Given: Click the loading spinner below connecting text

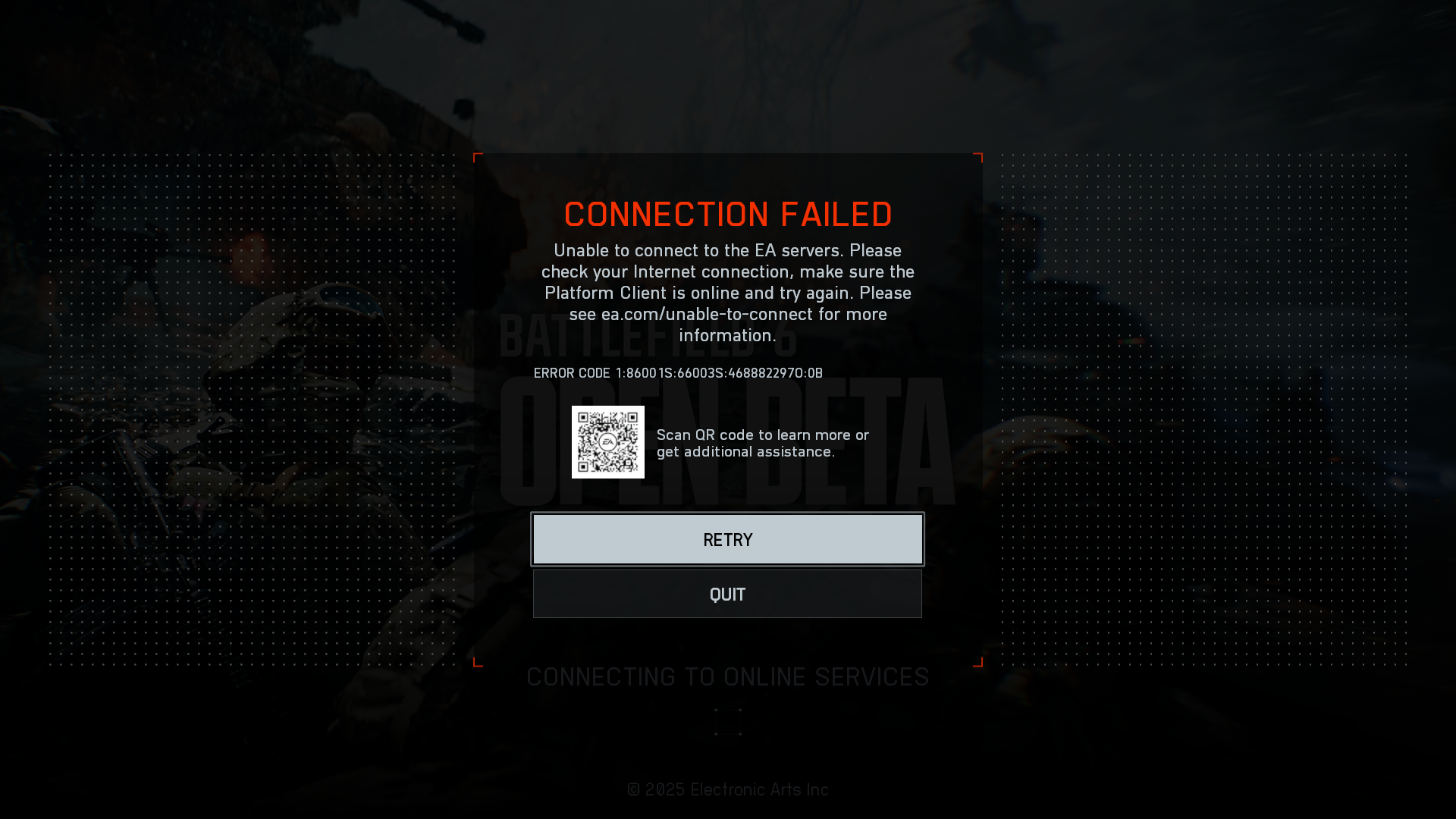Looking at the screenshot, I should tap(728, 722).
